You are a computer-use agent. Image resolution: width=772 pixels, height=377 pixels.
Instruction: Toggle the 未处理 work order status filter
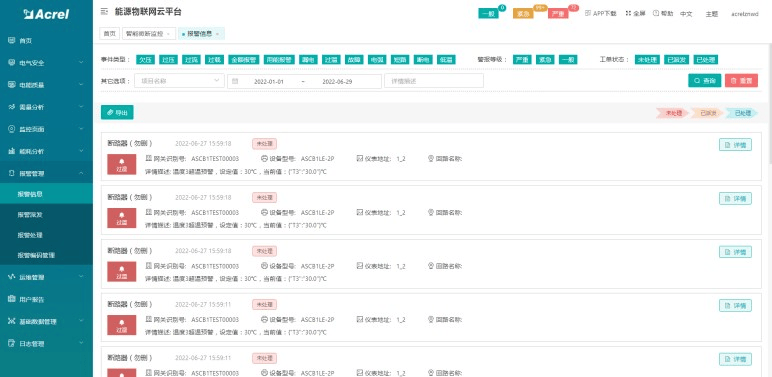[x=647, y=60]
